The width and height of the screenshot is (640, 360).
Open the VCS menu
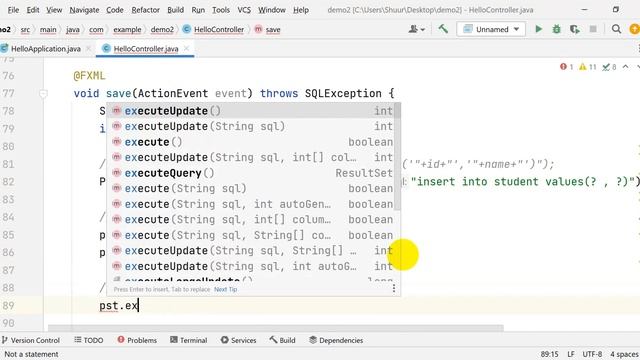point(244,10)
